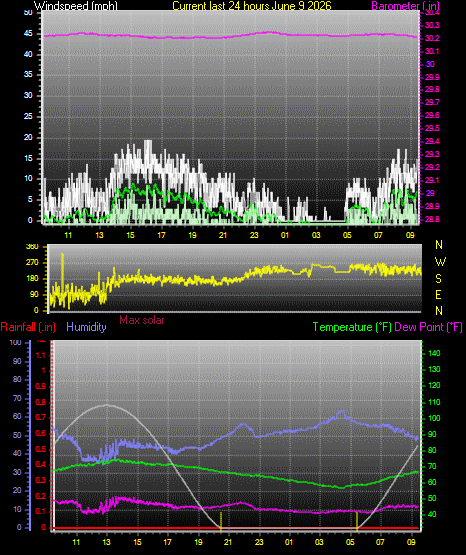Click the 'Barometer (.in)' axis title
Viewport: 466px width, 555px height.
pyautogui.click(x=405, y=6)
